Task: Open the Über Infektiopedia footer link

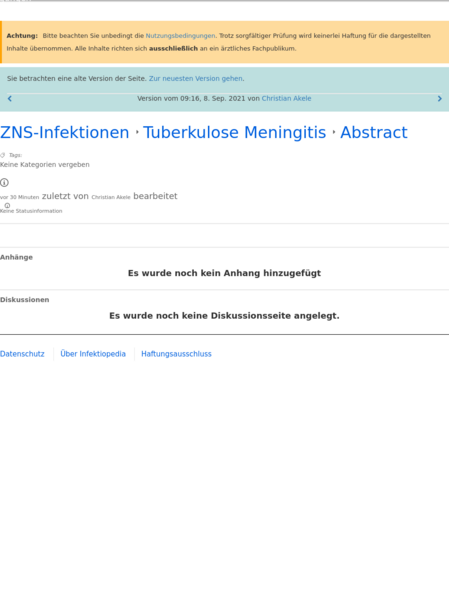Action: [x=93, y=354]
